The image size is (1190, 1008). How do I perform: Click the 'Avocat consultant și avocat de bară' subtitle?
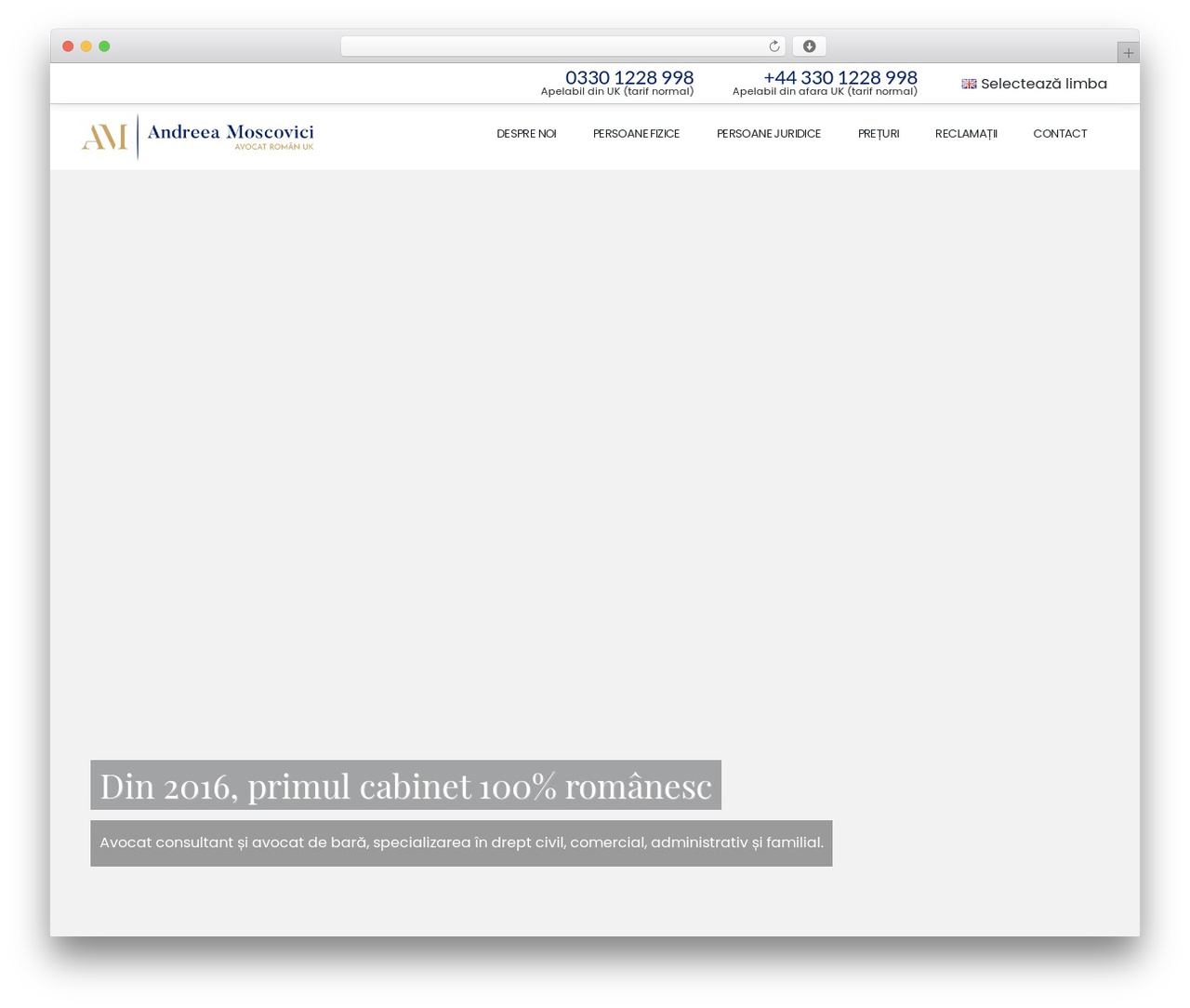pyautogui.click(x=461, y=842)
